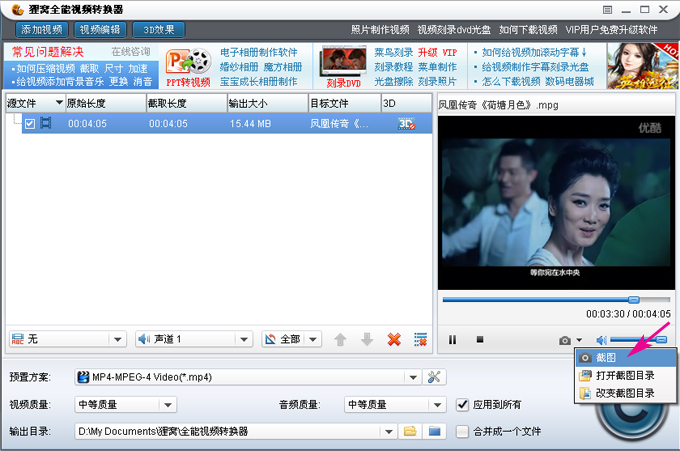
Task: Open the 电子相册制作软件 link
Action: [x=258, y=52]
